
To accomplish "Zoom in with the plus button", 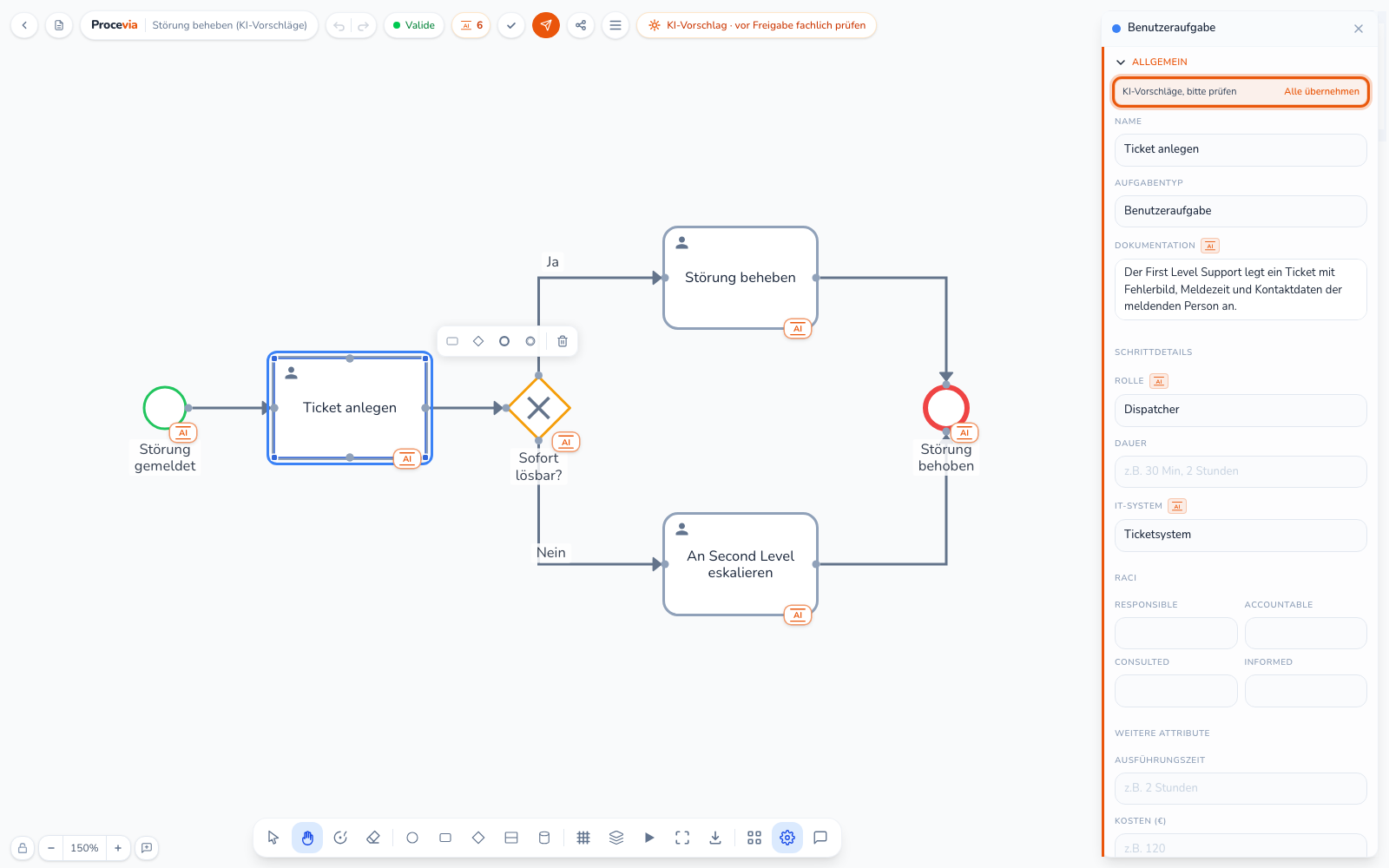I will click(118, 848).
